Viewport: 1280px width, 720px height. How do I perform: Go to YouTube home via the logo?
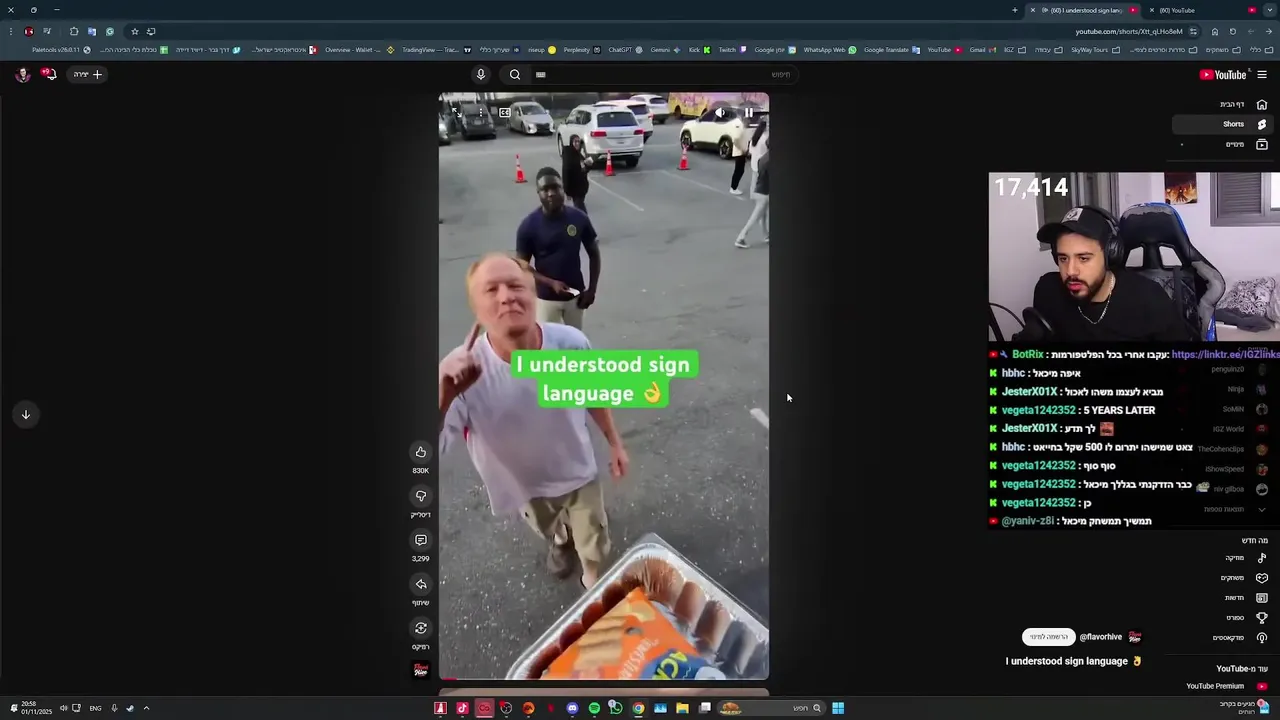(x=1223, y=74)
